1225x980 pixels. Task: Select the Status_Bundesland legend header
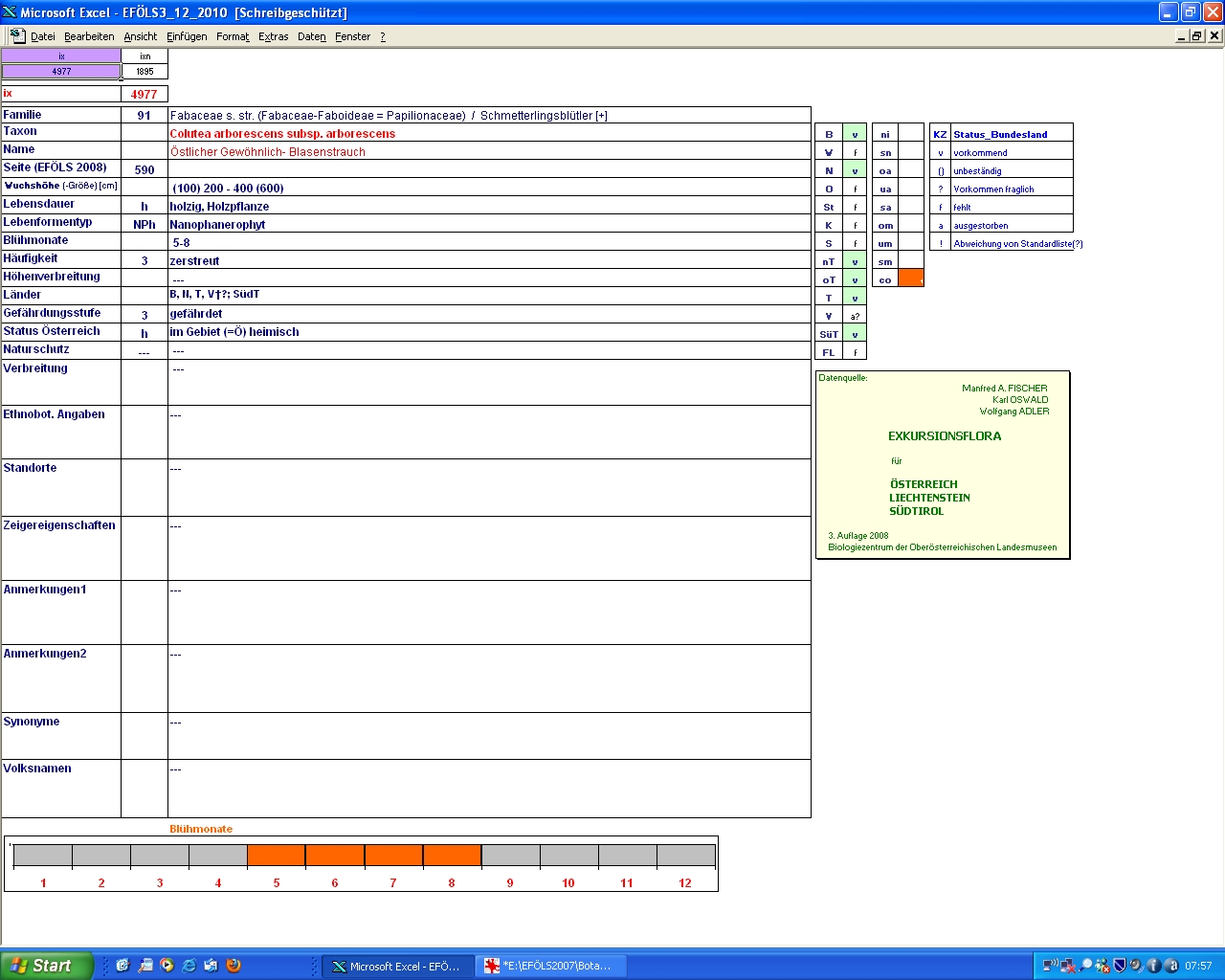(x=1013, y=134)
